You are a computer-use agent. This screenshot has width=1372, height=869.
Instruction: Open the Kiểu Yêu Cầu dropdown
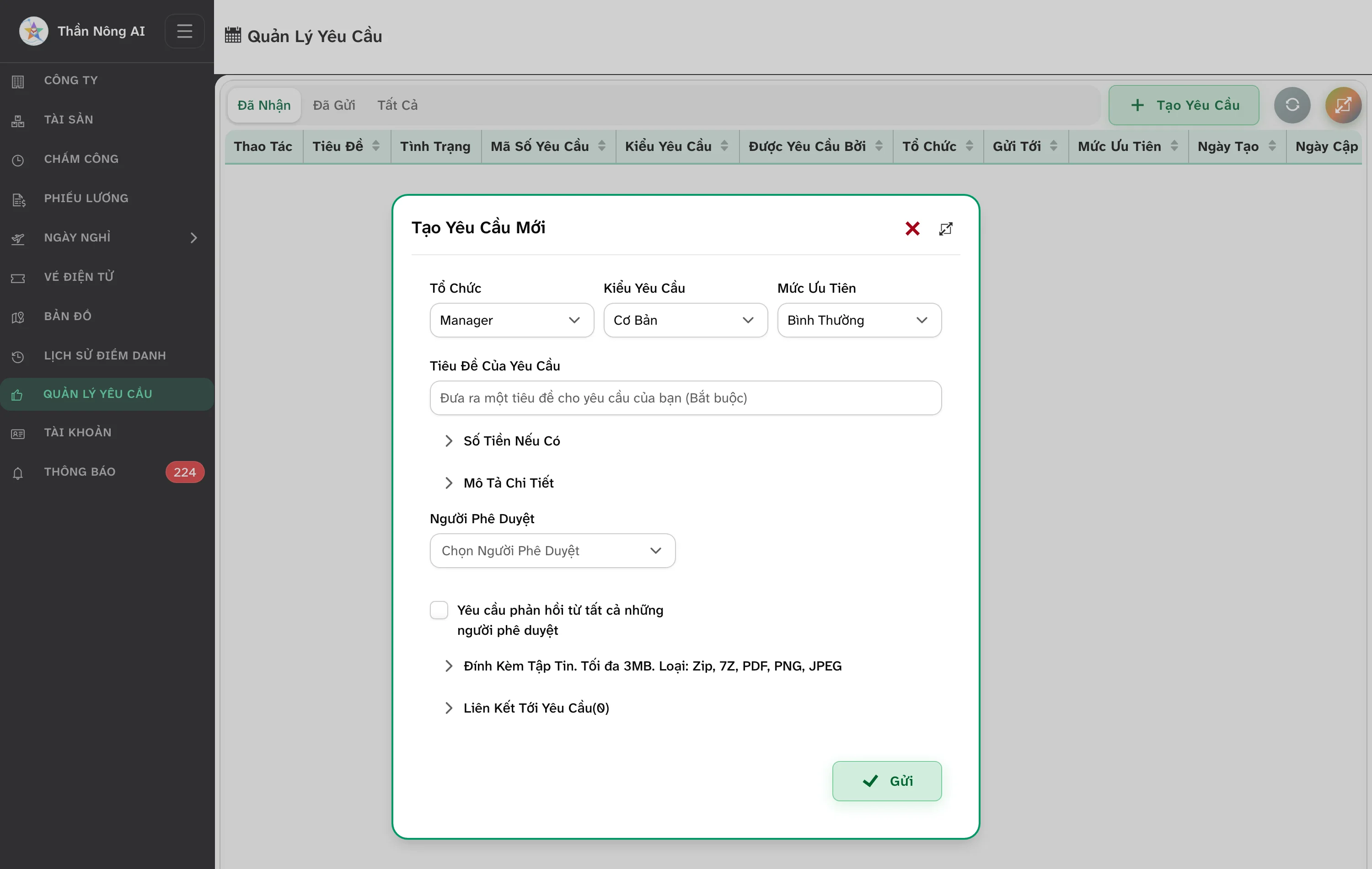686,320
